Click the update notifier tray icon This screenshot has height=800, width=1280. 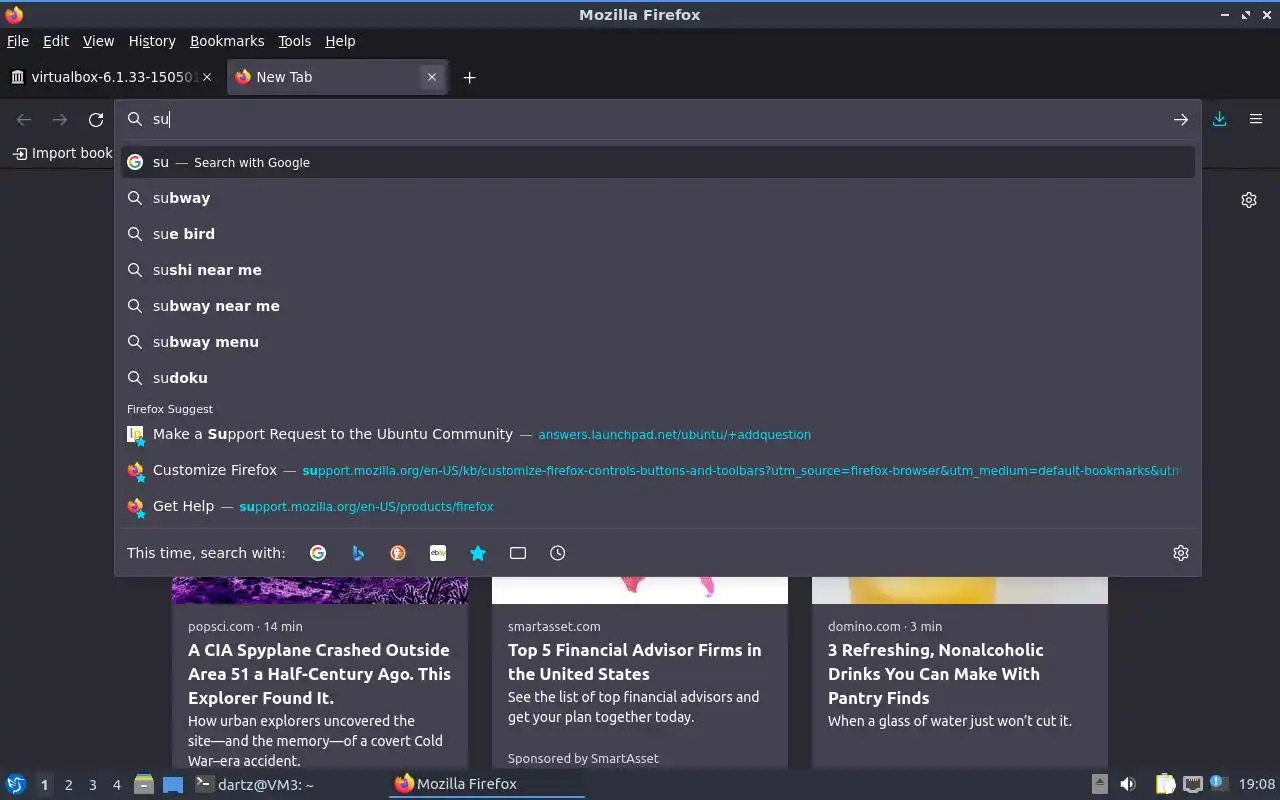click(1217, 783)
